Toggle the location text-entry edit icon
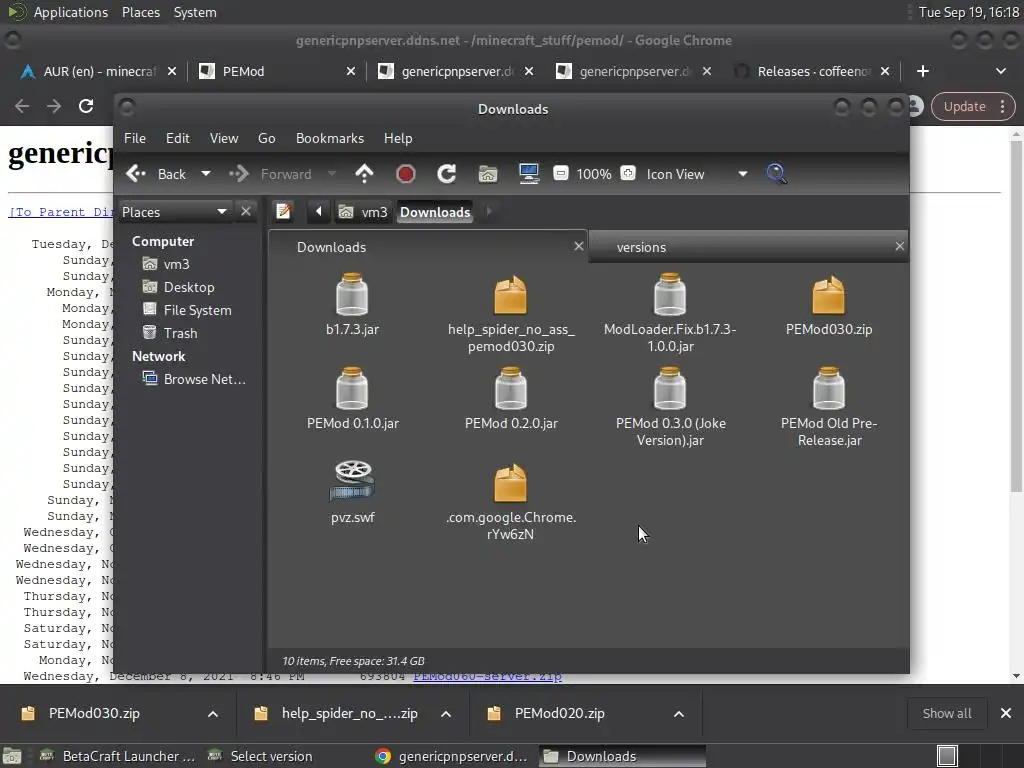The height and width of the screenshot is (768, 1024). (x=283, y=212)
